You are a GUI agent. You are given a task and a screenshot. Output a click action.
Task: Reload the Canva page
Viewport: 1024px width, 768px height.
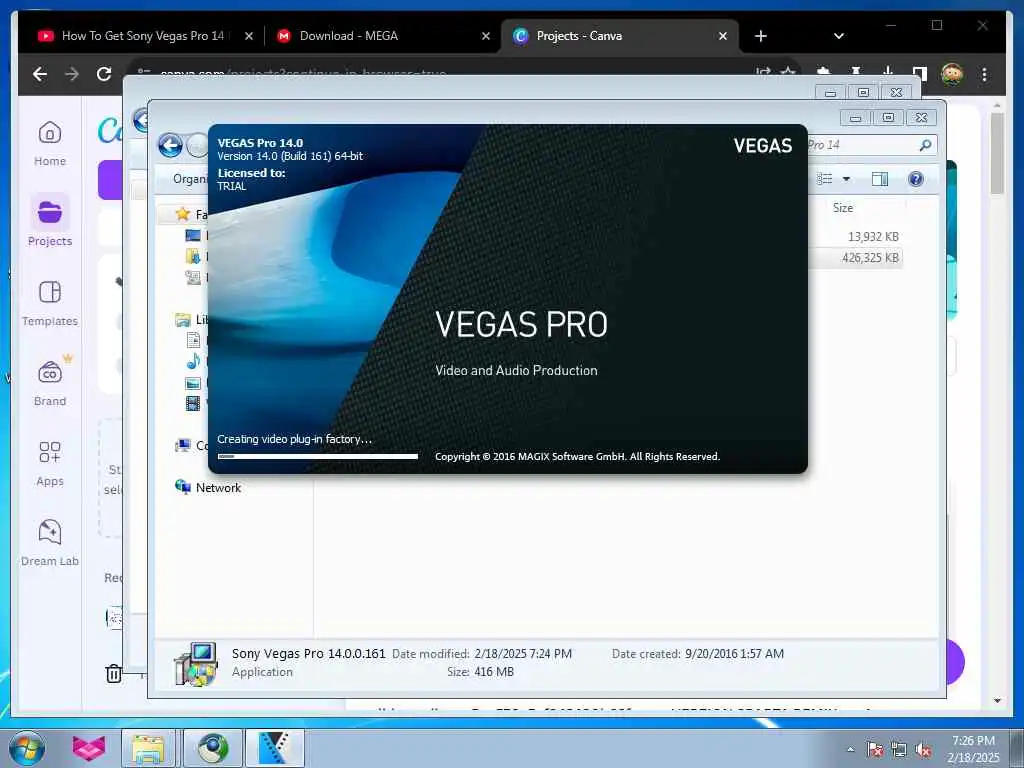coord(104,74)
